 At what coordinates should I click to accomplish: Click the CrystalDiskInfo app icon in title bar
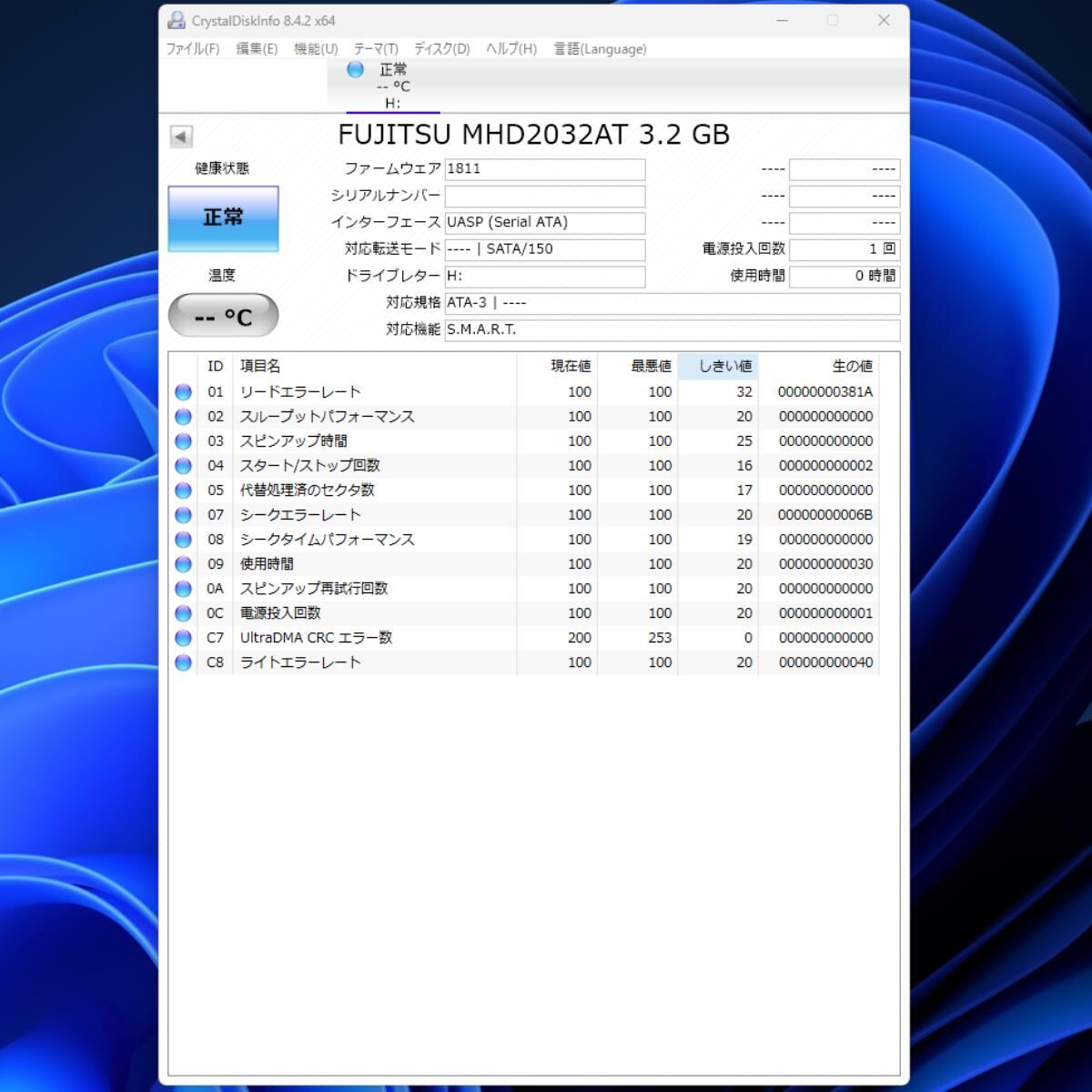pos(177,20)
